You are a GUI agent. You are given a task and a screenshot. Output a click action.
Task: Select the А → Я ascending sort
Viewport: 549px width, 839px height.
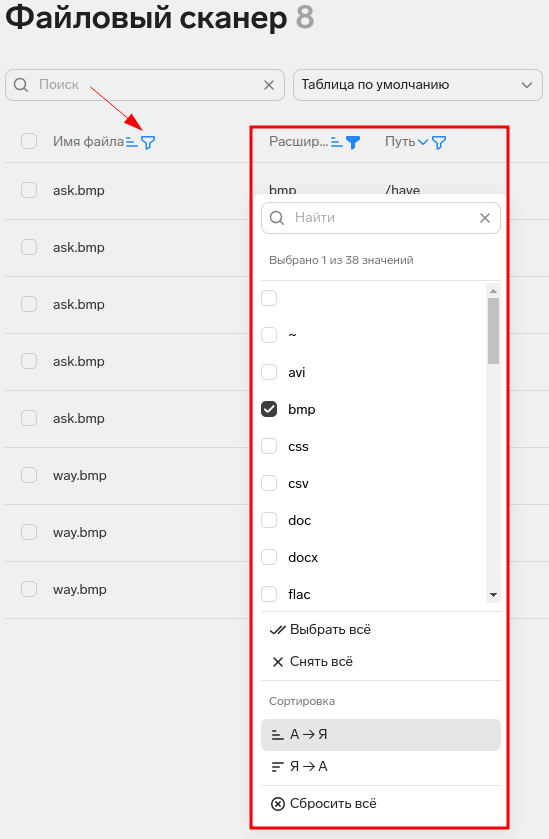[x=381, y=735]
